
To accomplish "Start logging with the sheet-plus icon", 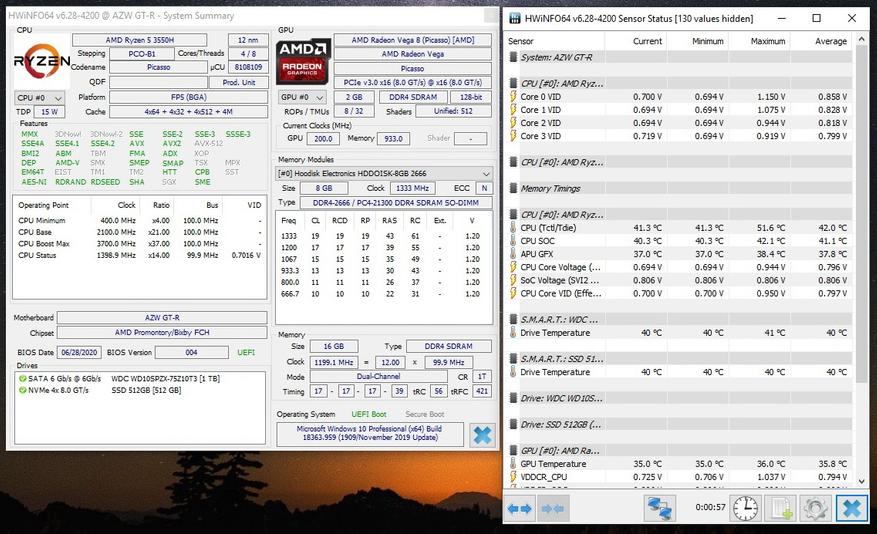I will (780, 508).
